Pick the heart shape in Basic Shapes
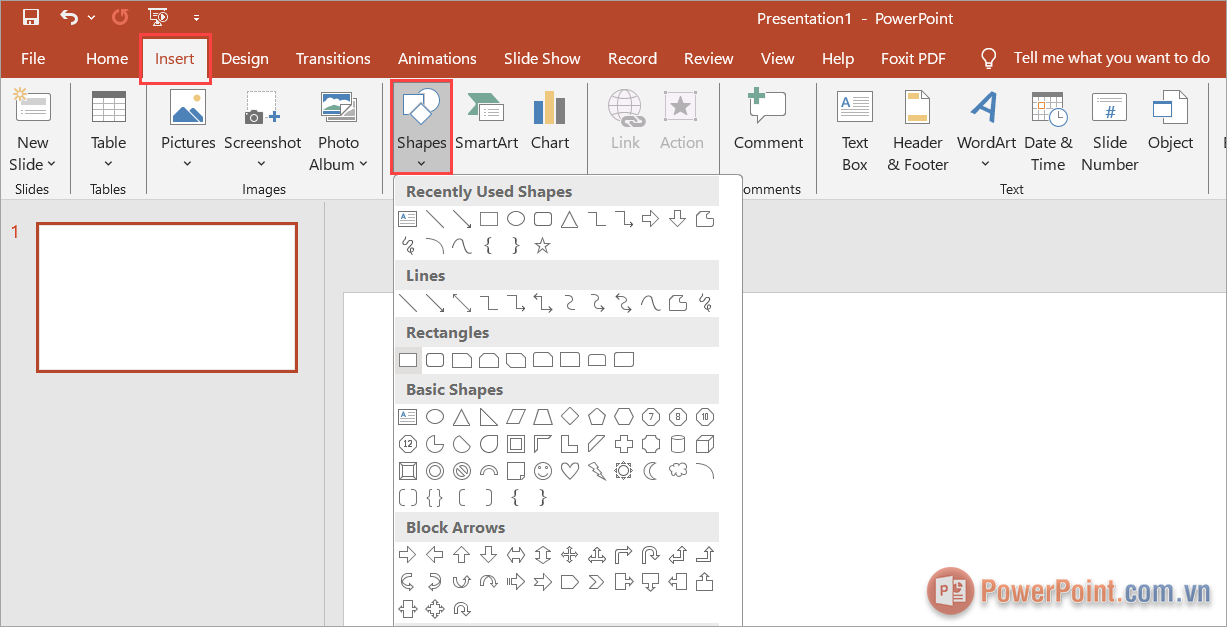Viewport: 1227px width, 627px height. pos(570,471)
